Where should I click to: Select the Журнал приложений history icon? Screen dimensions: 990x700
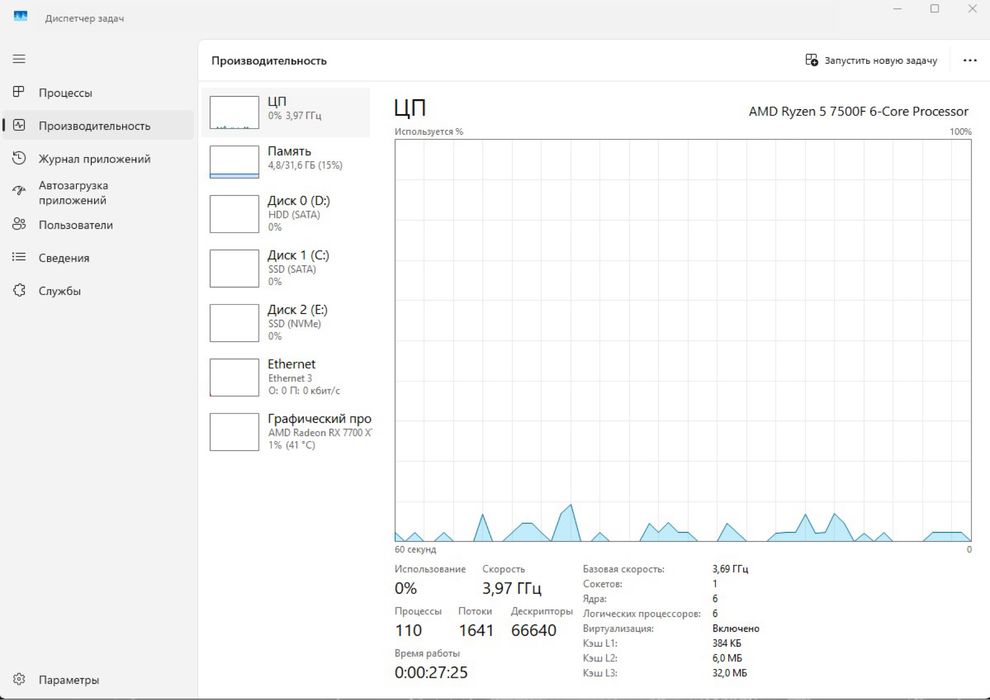point(19,158)
